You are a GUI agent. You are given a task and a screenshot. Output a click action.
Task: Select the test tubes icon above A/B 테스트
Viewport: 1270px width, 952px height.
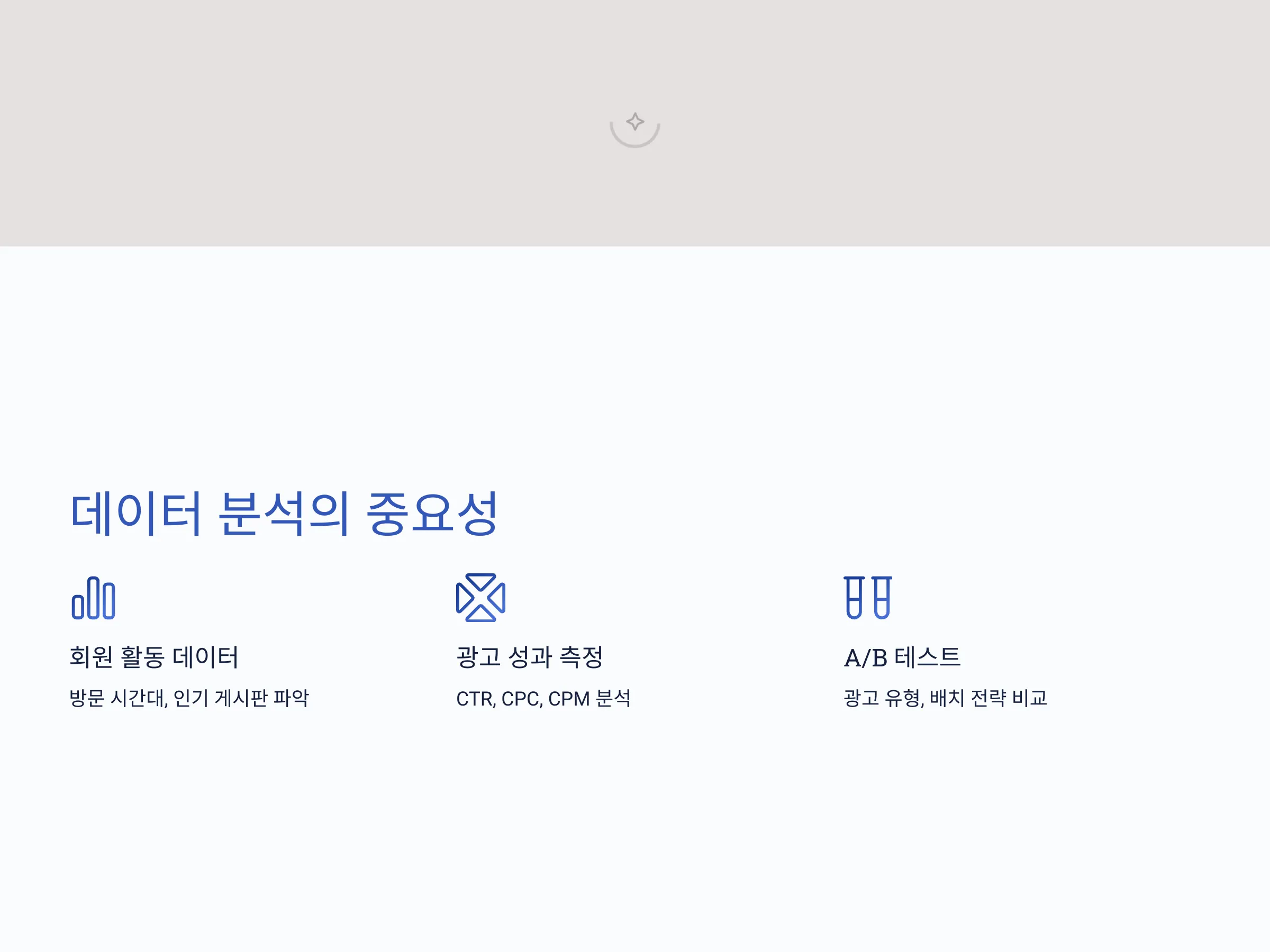point(867,597)
